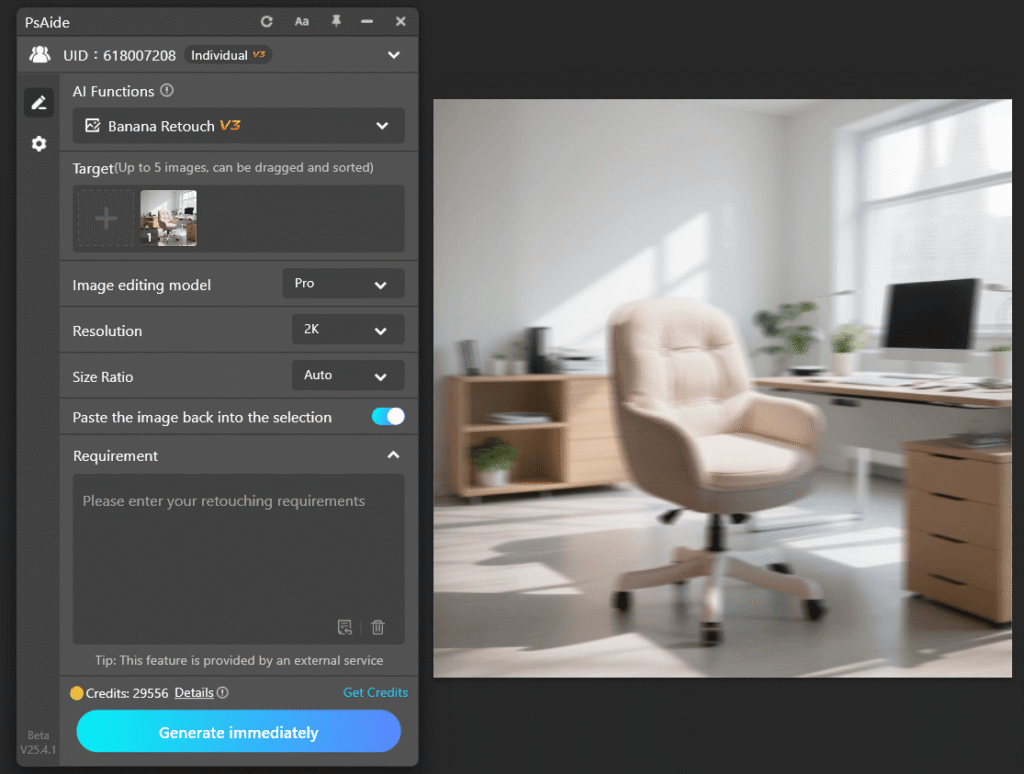The height and width of the screenshot is (774, 1024).
Task: Click the info icon next to AI Functions
Action: pyautogui.click(x=166, y=91)
